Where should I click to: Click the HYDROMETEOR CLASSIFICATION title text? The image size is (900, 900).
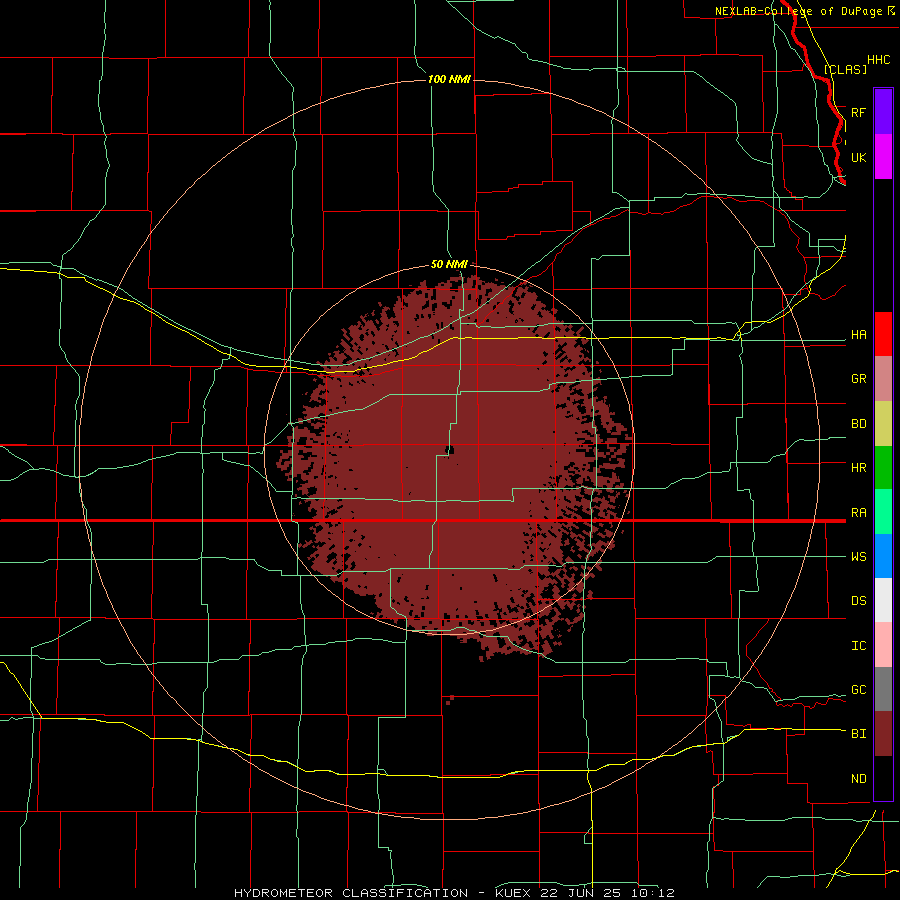pos(351,893)
